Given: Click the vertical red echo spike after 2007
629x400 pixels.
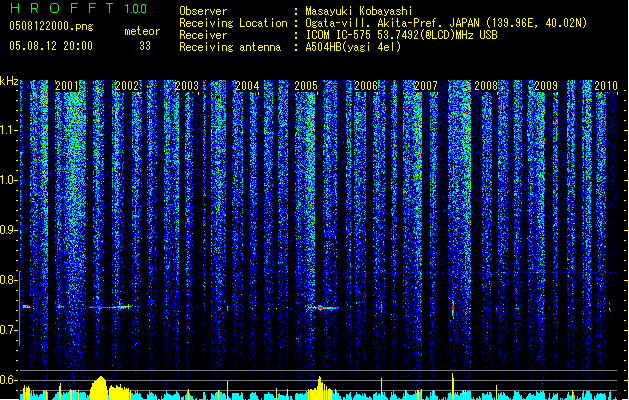Looking at the screenshot, I should coord(453,309).
